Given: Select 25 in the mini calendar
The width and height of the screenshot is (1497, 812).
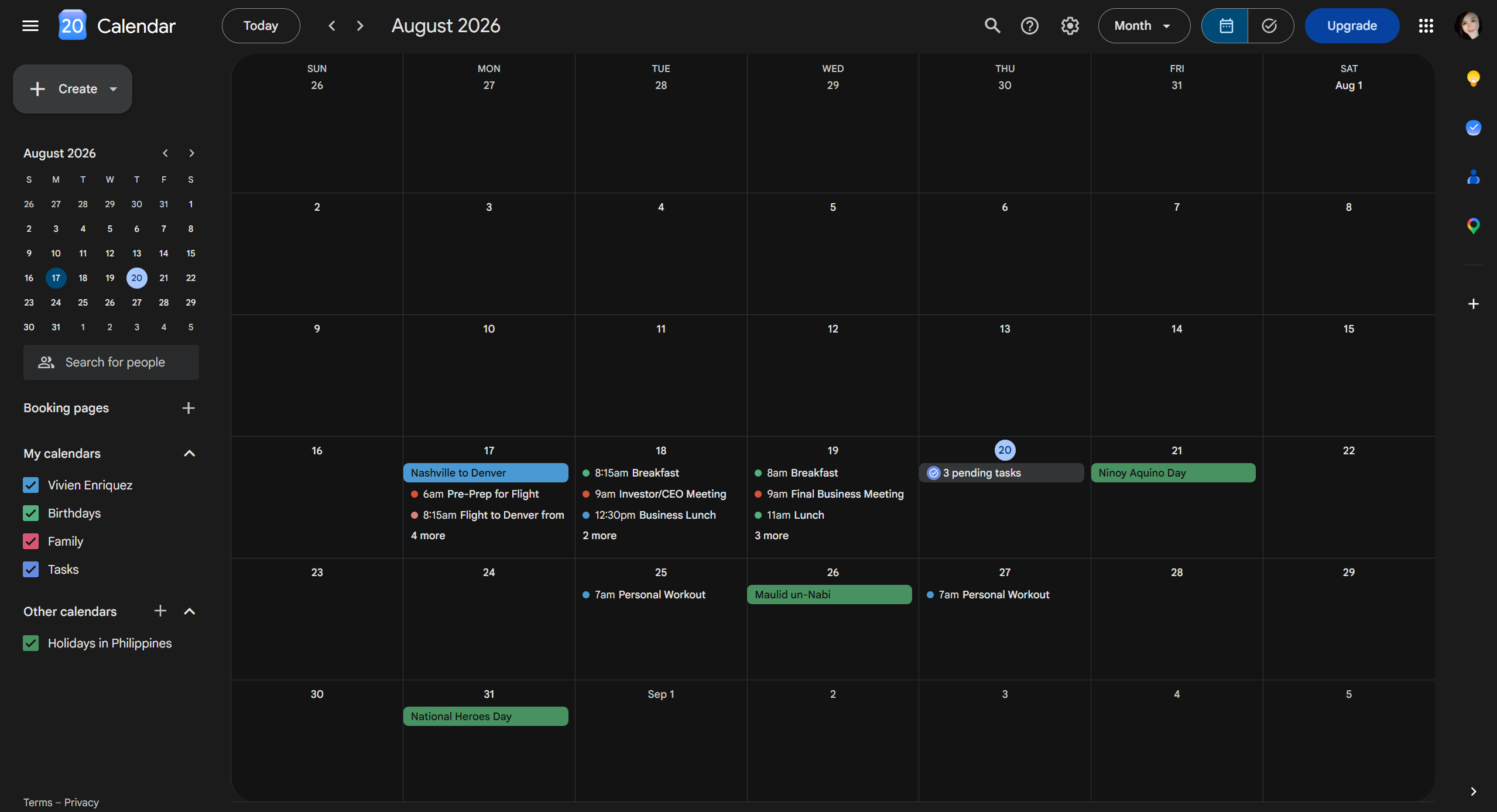Looking at the screenshot, I should tap(83, 303).
